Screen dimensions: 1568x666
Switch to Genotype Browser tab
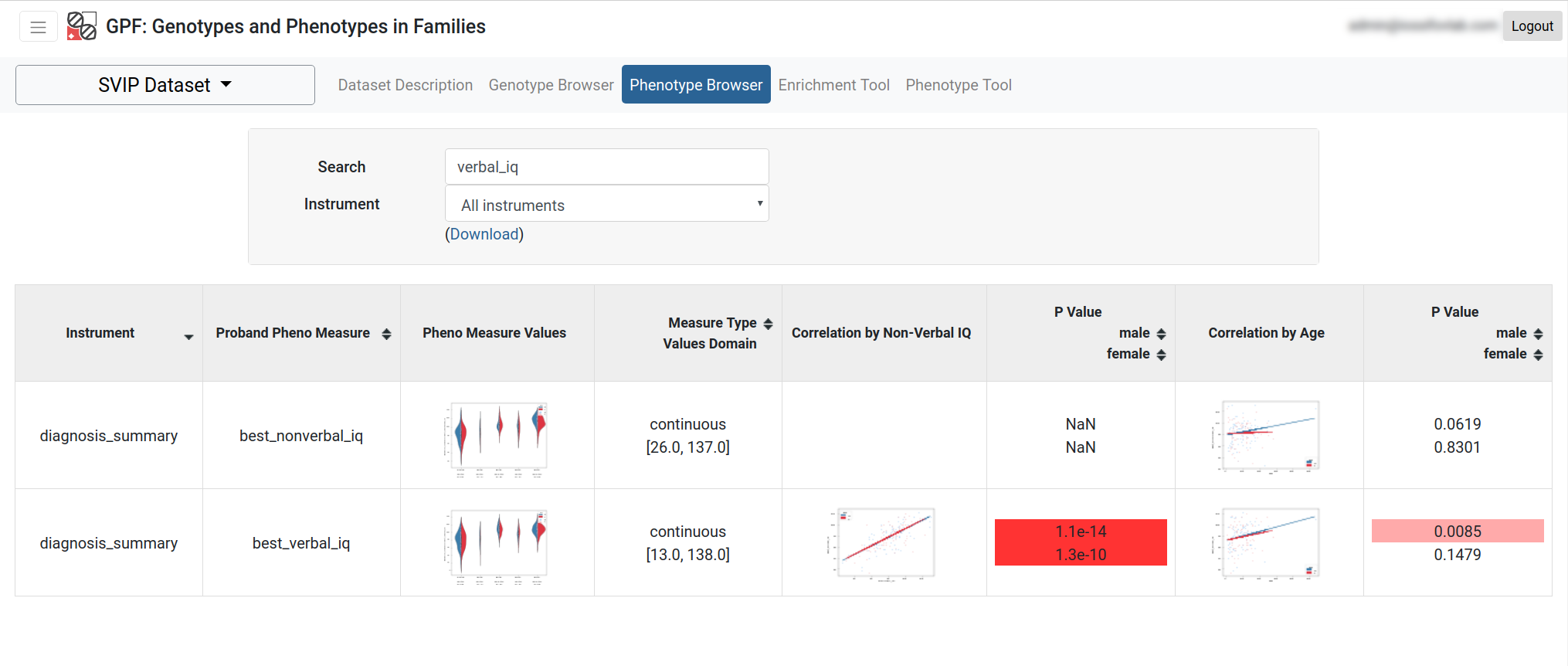(551, 85)
